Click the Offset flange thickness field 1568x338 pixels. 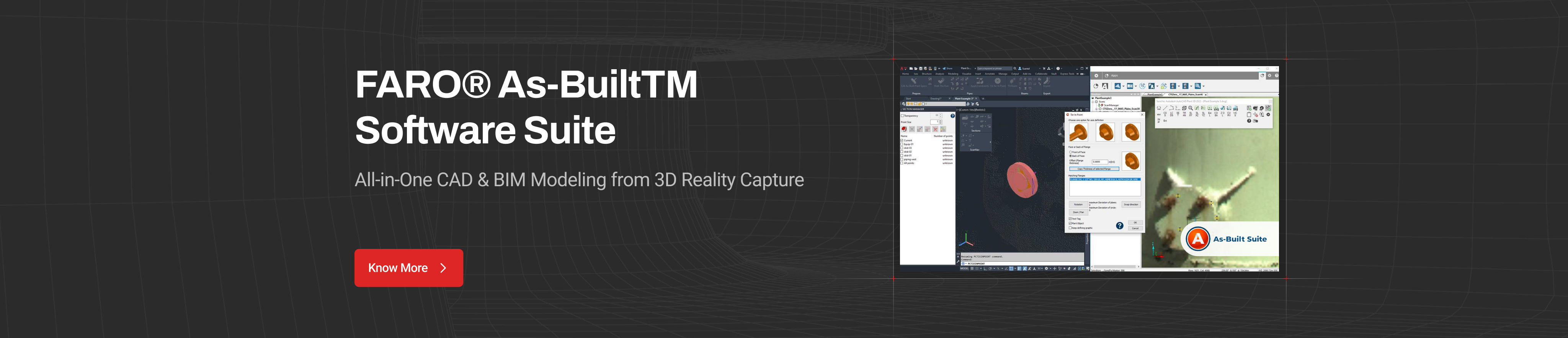pos(1100,162)
